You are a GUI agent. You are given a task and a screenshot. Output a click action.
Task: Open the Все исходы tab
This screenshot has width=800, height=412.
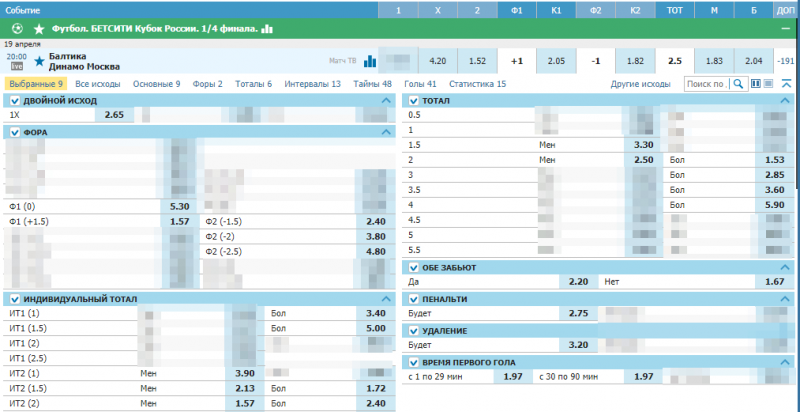97,85
